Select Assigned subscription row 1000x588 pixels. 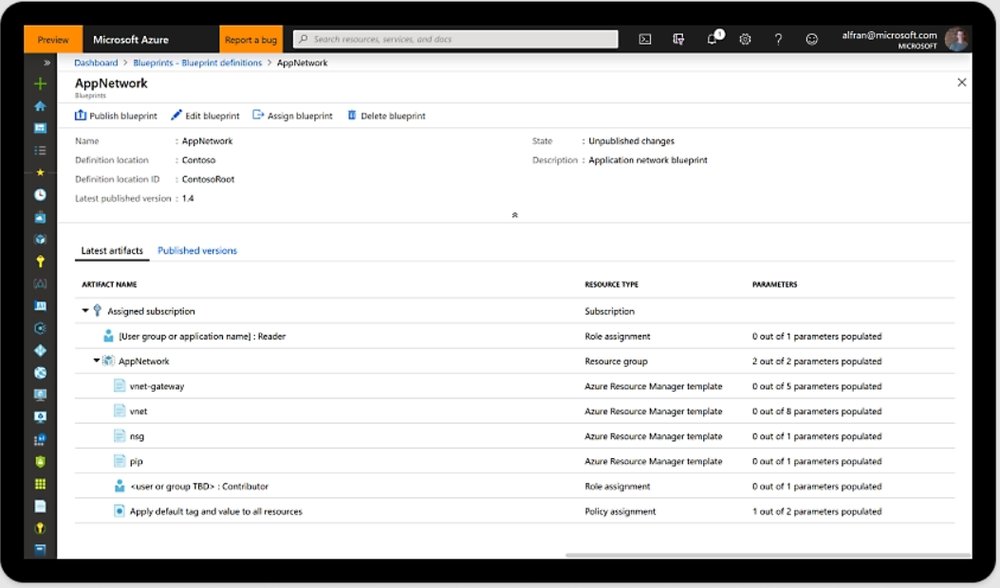(515, 311)
